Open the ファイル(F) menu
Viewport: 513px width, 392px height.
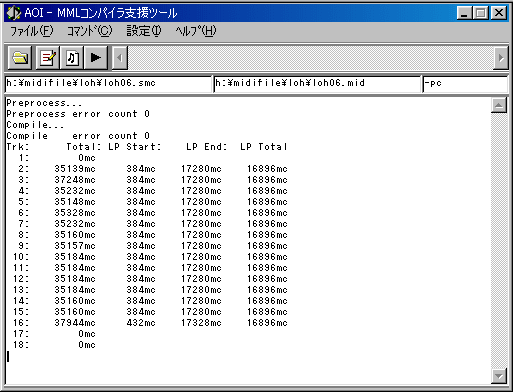[x=31, y=31]
